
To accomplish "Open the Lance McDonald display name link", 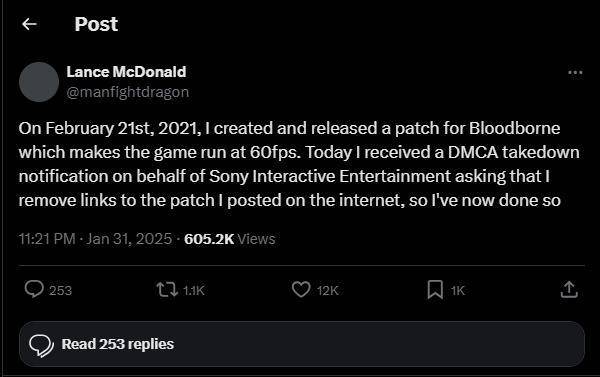I will pyautogui.click(x=126, y=72).
